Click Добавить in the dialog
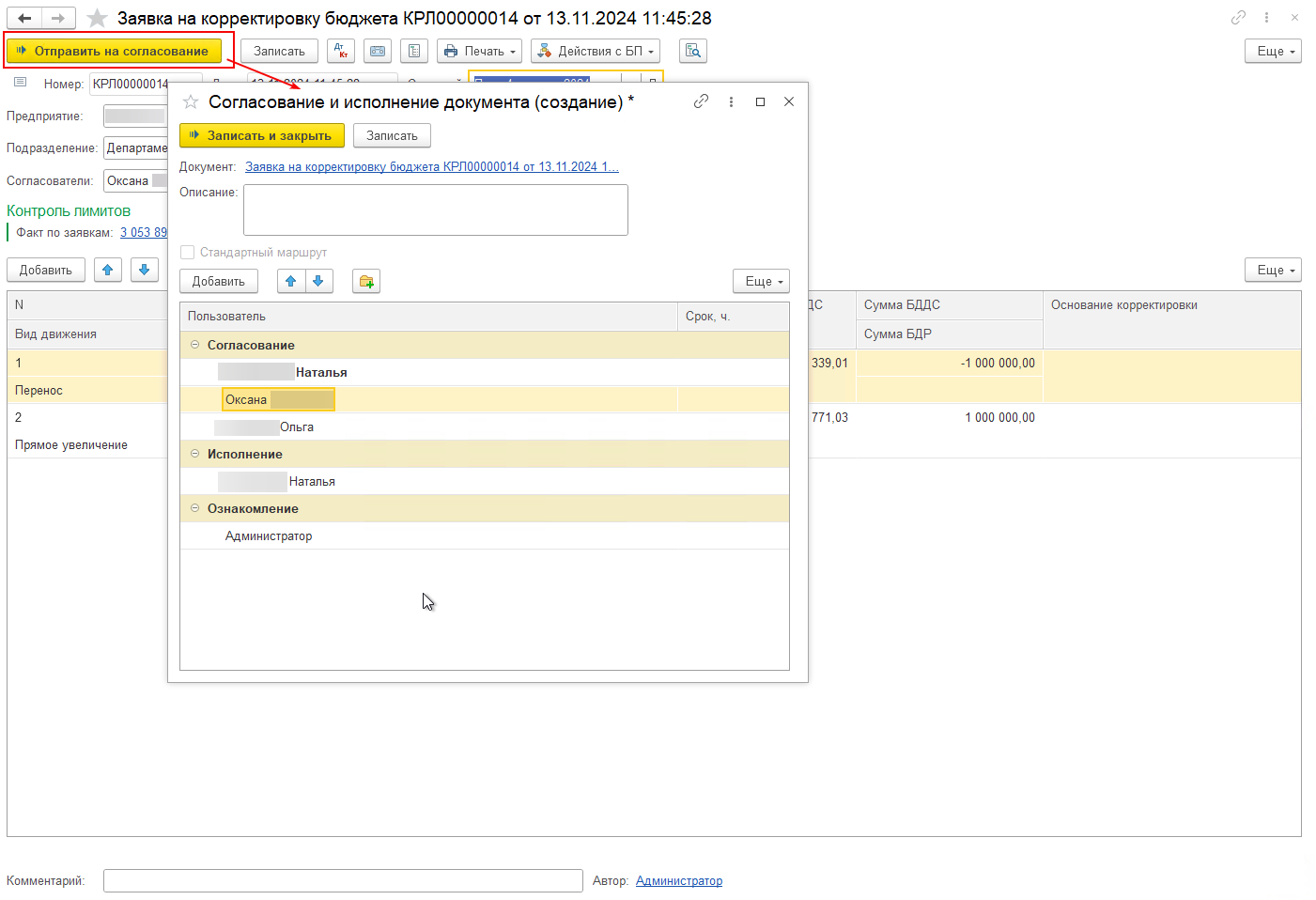The image size is (1316, 900). point(219,281)
